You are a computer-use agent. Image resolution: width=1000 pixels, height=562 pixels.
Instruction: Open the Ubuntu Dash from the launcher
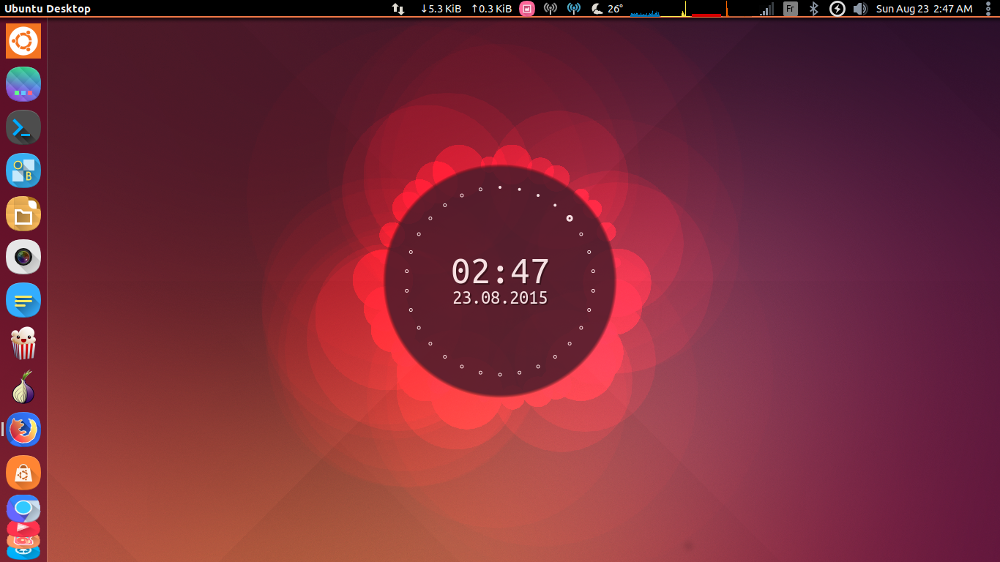(x=24, y=41)
